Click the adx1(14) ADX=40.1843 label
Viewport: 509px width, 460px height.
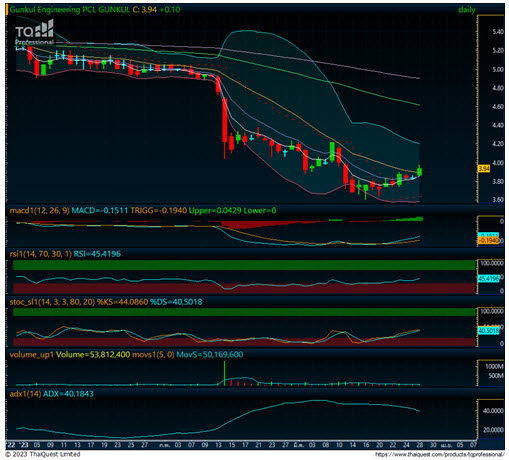[51, 394]
